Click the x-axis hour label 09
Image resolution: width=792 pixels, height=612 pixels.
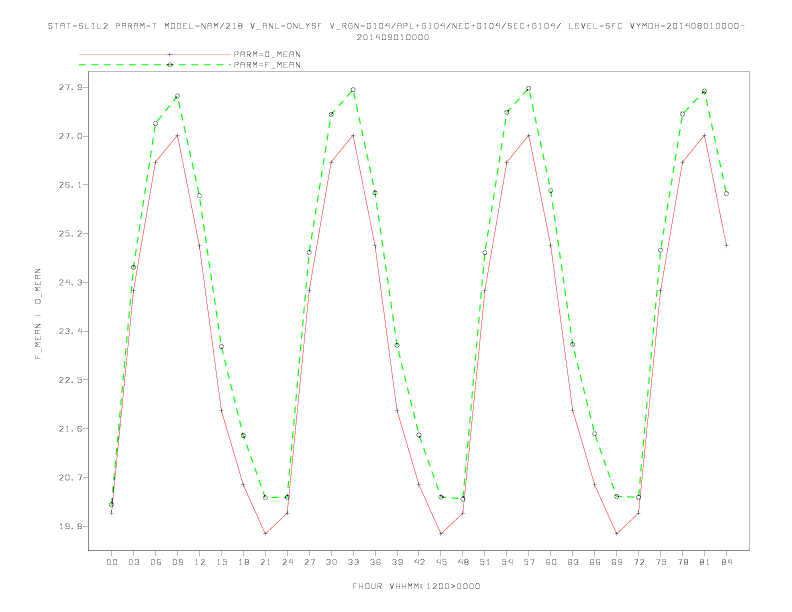pos(177,562)
